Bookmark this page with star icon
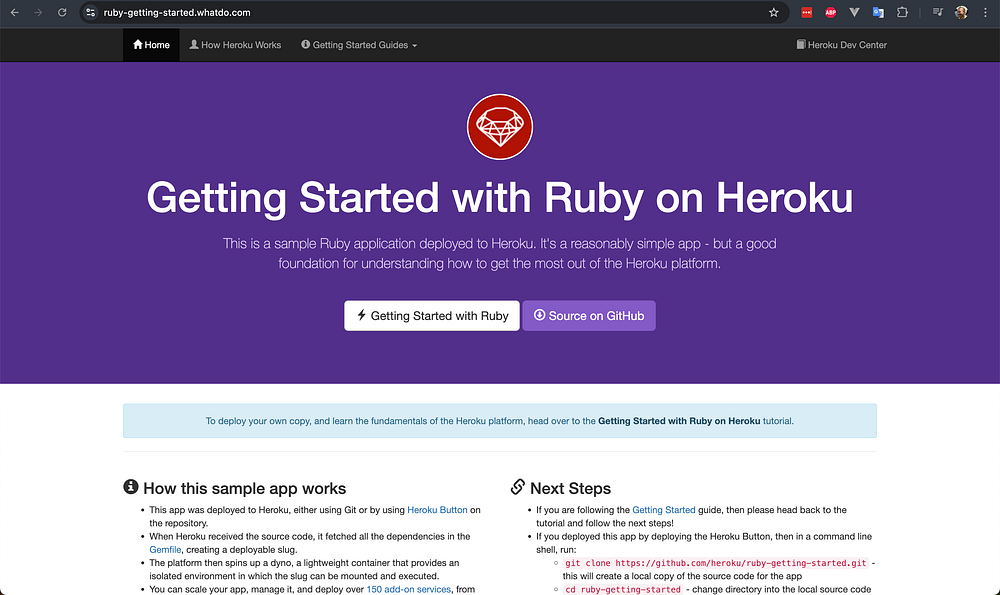 [774, 12]
